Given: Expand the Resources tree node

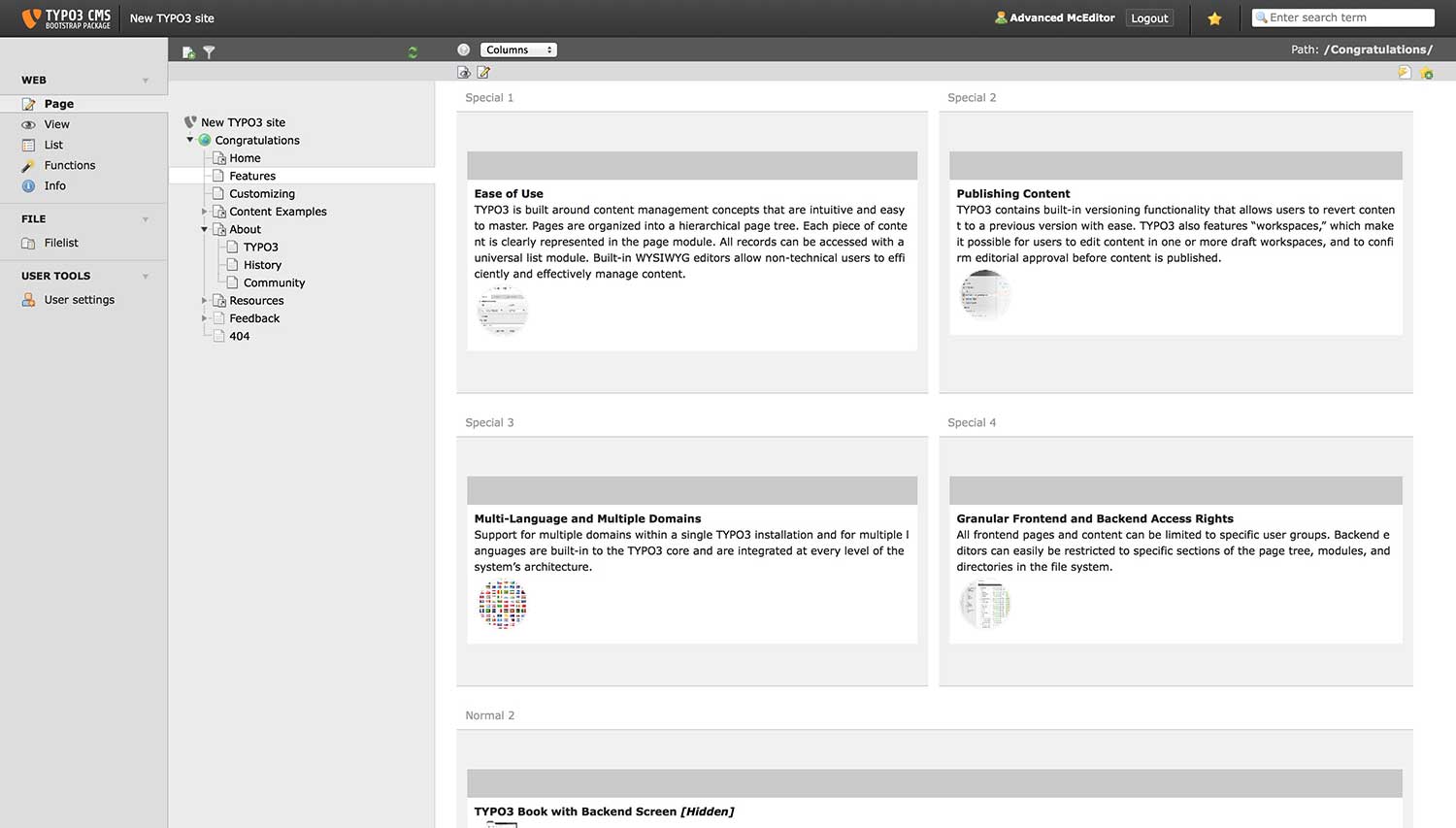Looking at the screenshot, I should [x=205, y=301].
